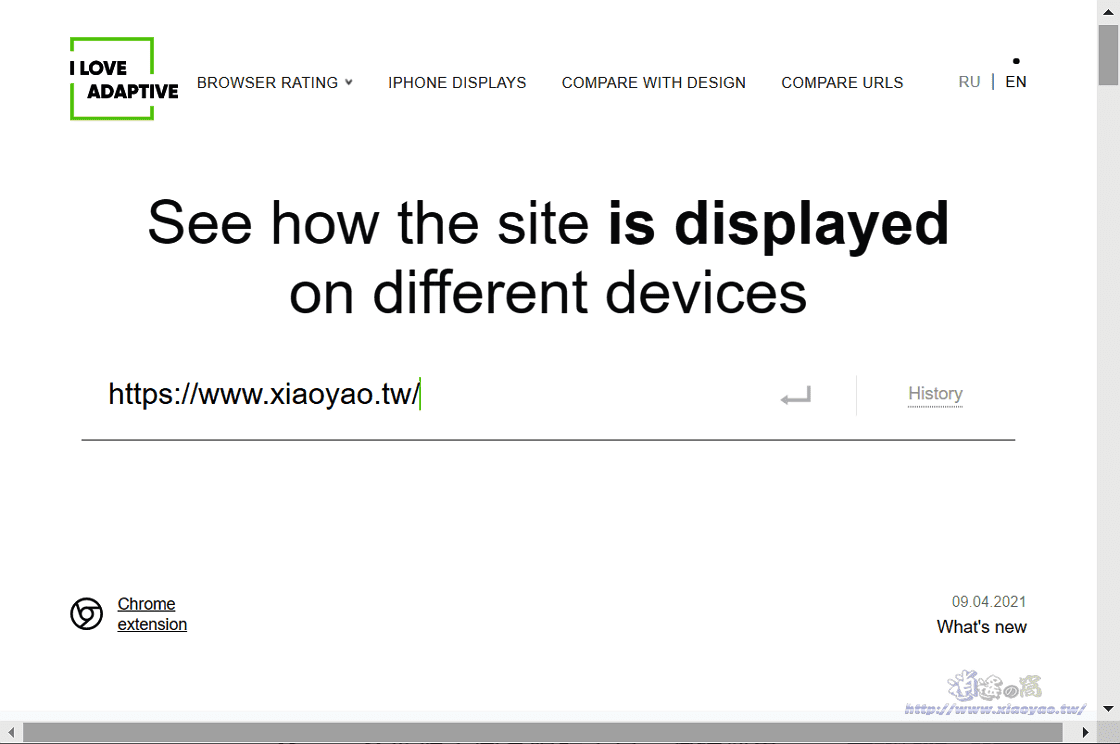Click the horizontal scrollbar thumb
The image size is (1120, 744).
tap(543, 733)
